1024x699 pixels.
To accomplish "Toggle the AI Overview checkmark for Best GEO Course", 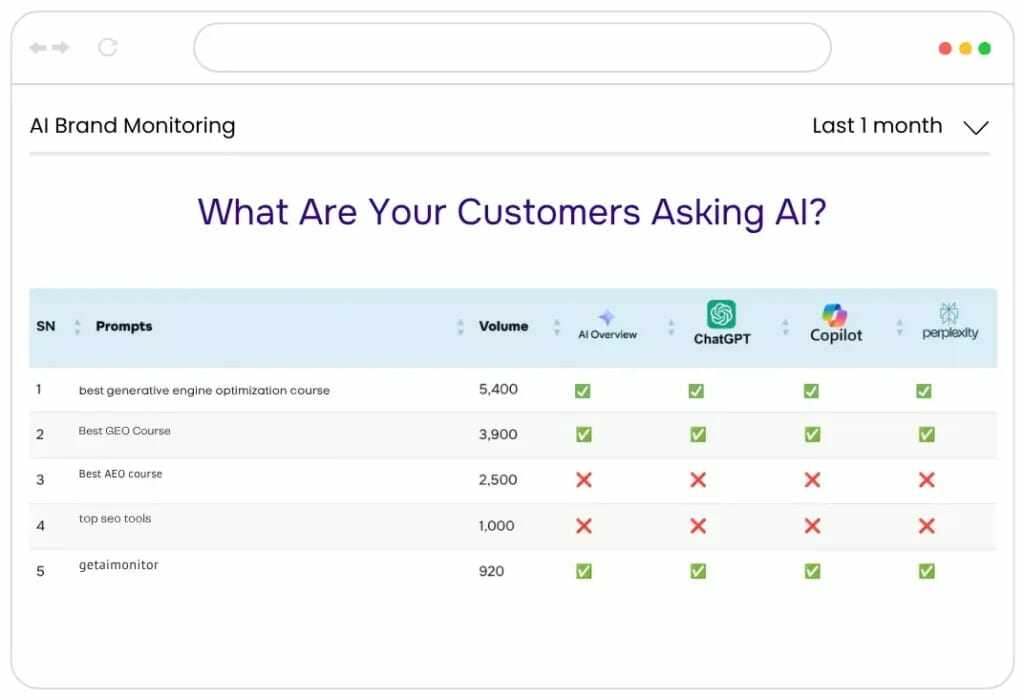I will 583,434.
